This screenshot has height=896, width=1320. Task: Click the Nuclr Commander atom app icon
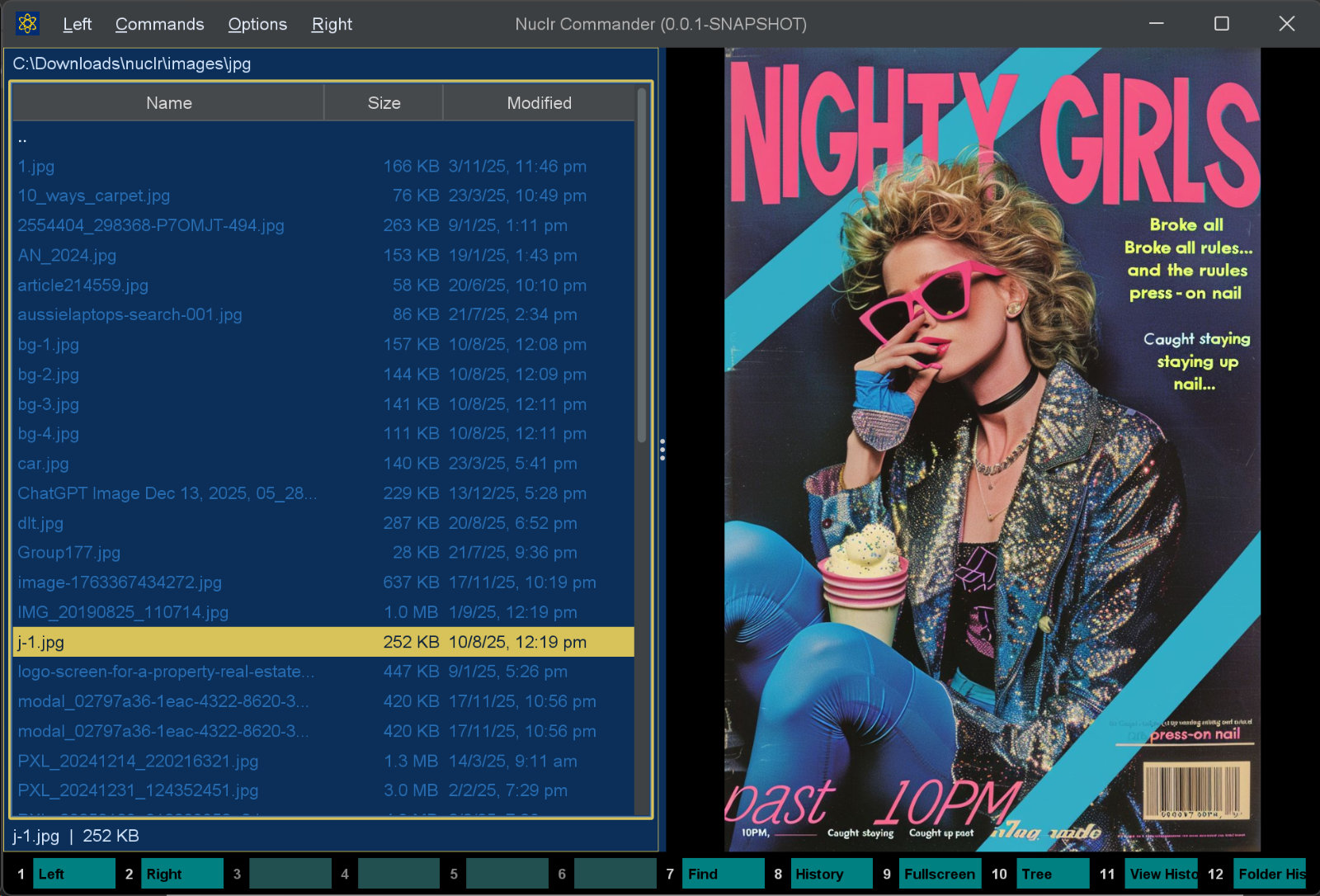pyautogui.click(x=27, y=24)
